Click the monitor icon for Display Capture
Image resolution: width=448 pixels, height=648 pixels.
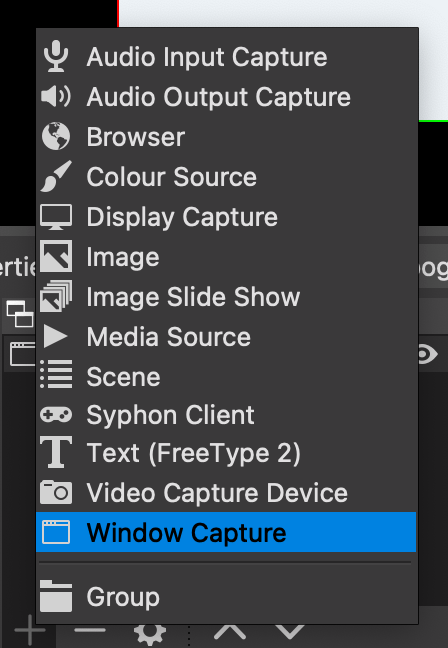click(x=56, y=217)
